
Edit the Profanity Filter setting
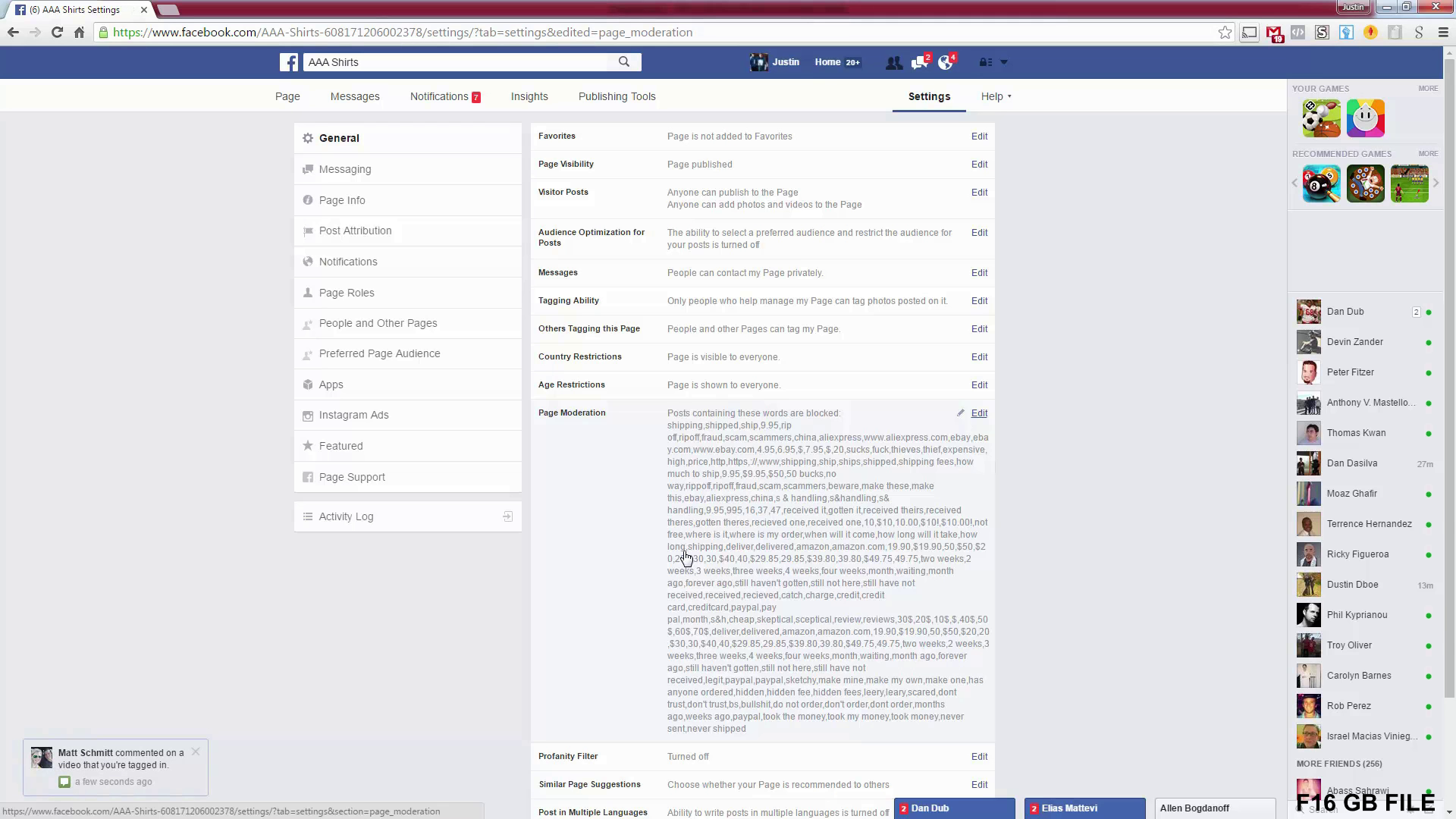click(979, 756)
